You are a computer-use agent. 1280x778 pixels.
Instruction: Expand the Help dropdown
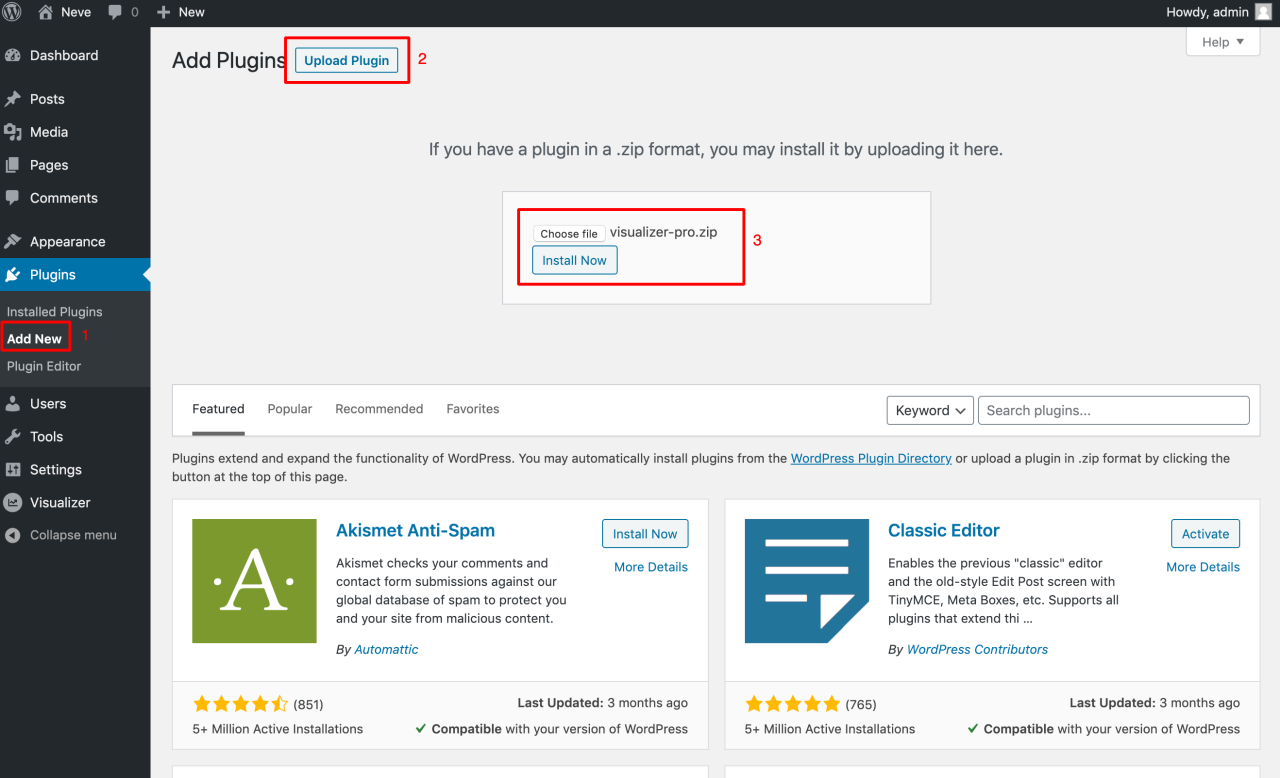pos(1223,42)
